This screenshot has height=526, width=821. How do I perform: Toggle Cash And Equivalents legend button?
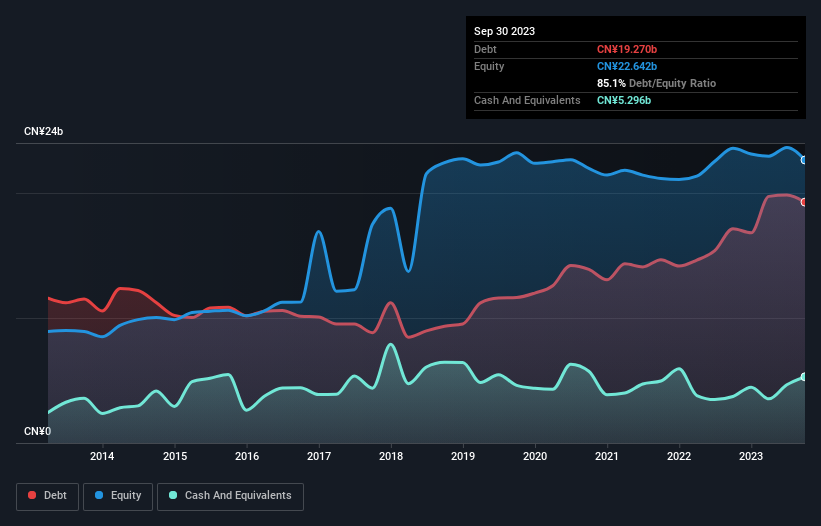coord(230,496)
